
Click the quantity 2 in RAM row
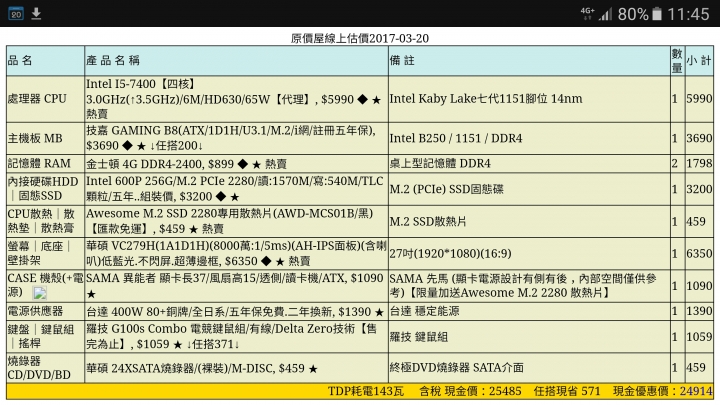coord(677,163)
